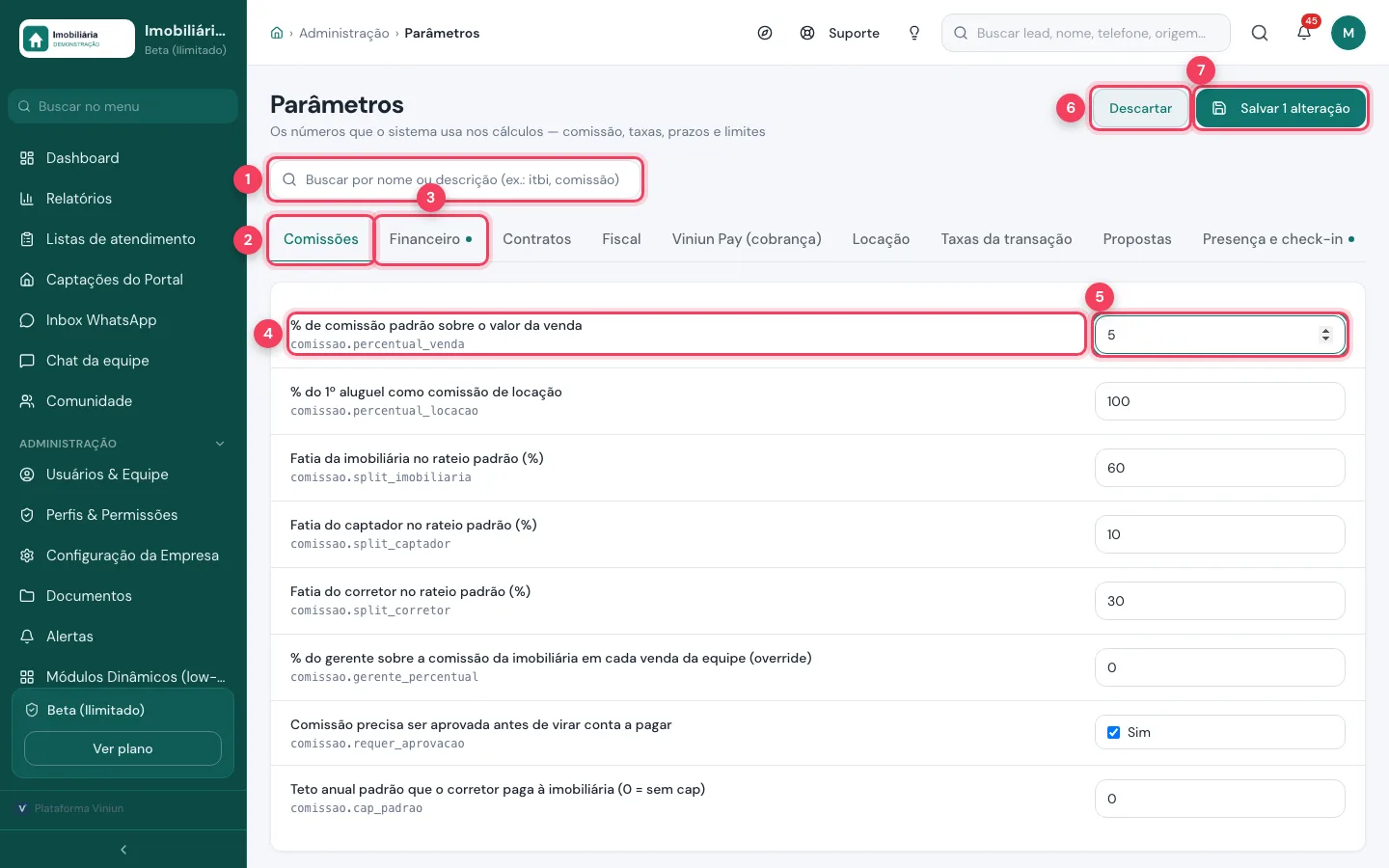Click the stepper arrows on percentual_venda field

(x=1325, y=335)
